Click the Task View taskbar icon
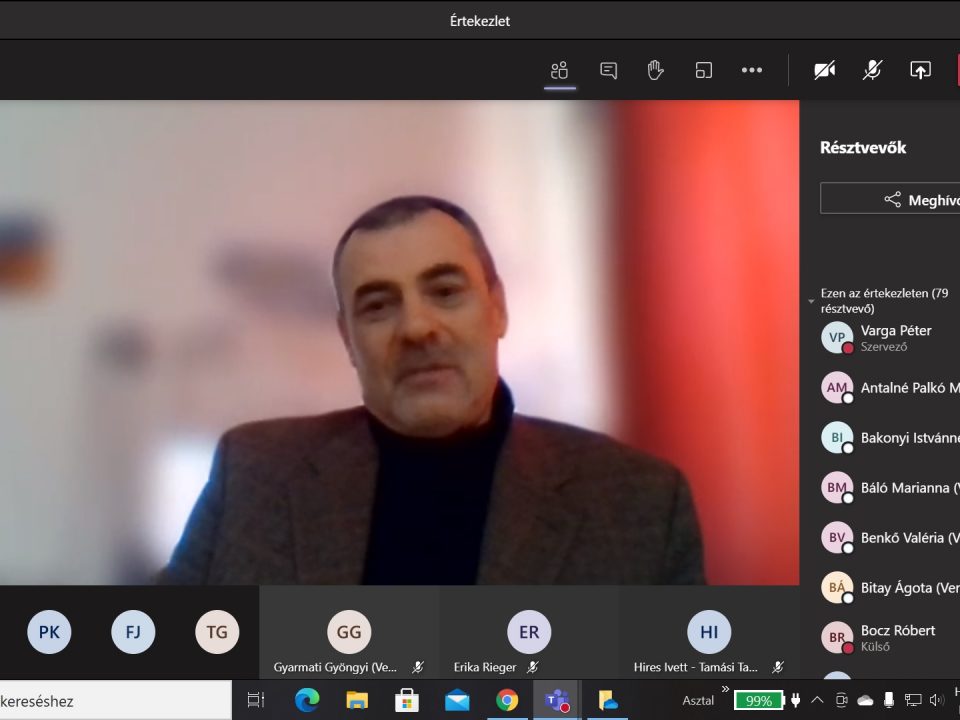The image size is (960, 720). pyautogui.click(x=256, y=700)
